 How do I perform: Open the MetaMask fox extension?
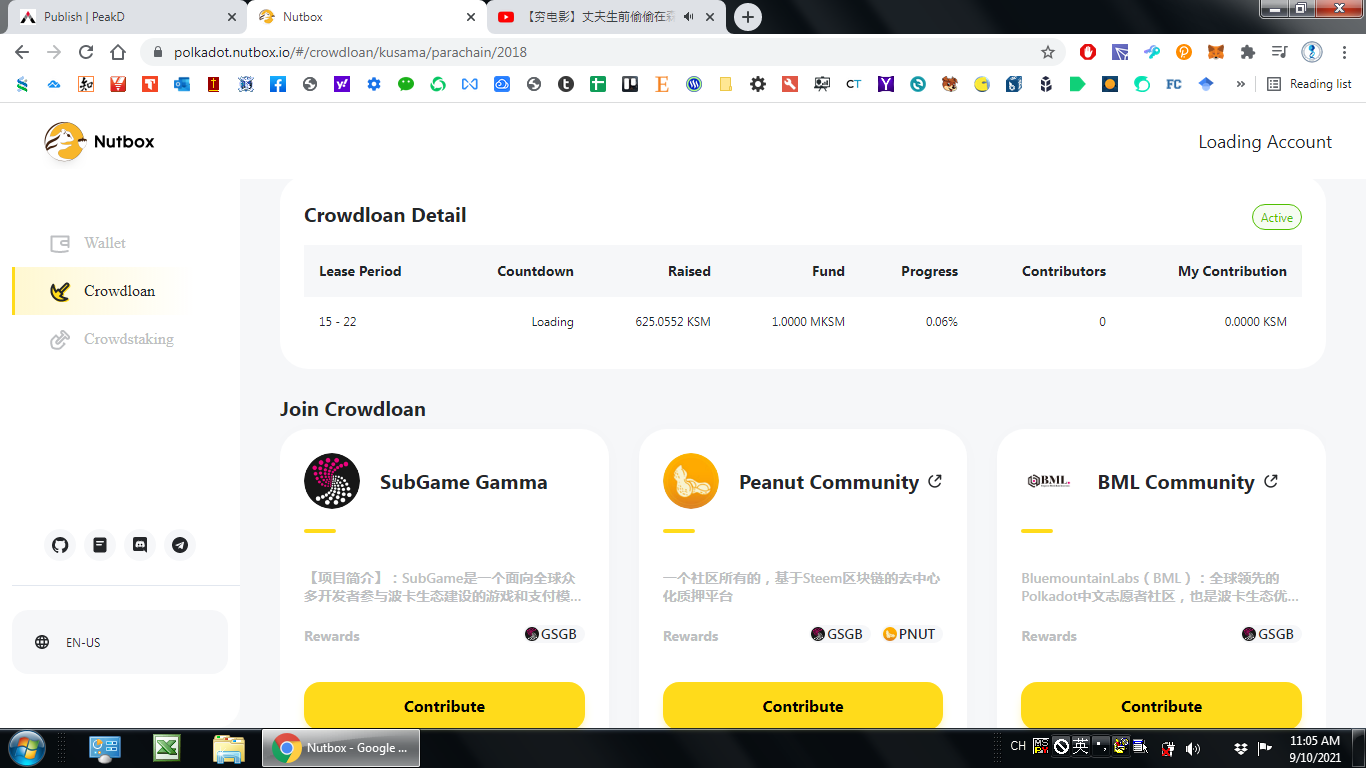click(x=1215, y=52)
